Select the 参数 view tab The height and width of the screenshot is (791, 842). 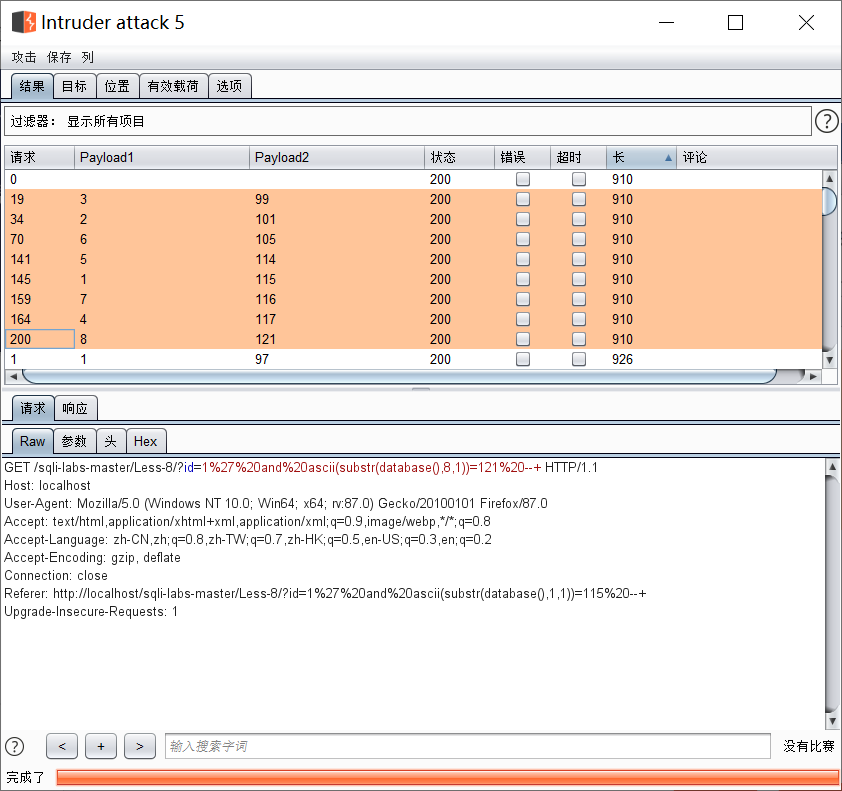tap(74, 441)
